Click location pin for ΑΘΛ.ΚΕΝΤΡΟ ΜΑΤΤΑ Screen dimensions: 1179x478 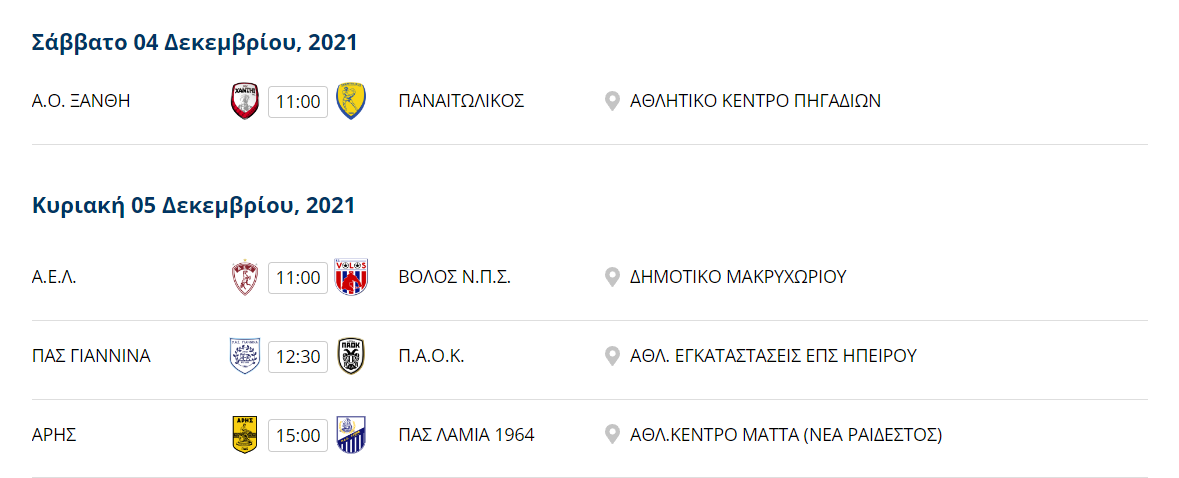point(612,435)
